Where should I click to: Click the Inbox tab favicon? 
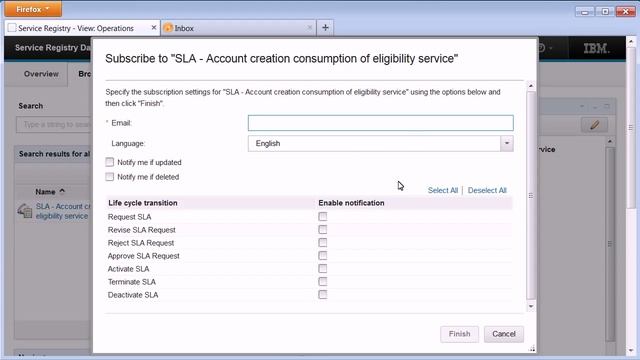(x=168, y=28)
